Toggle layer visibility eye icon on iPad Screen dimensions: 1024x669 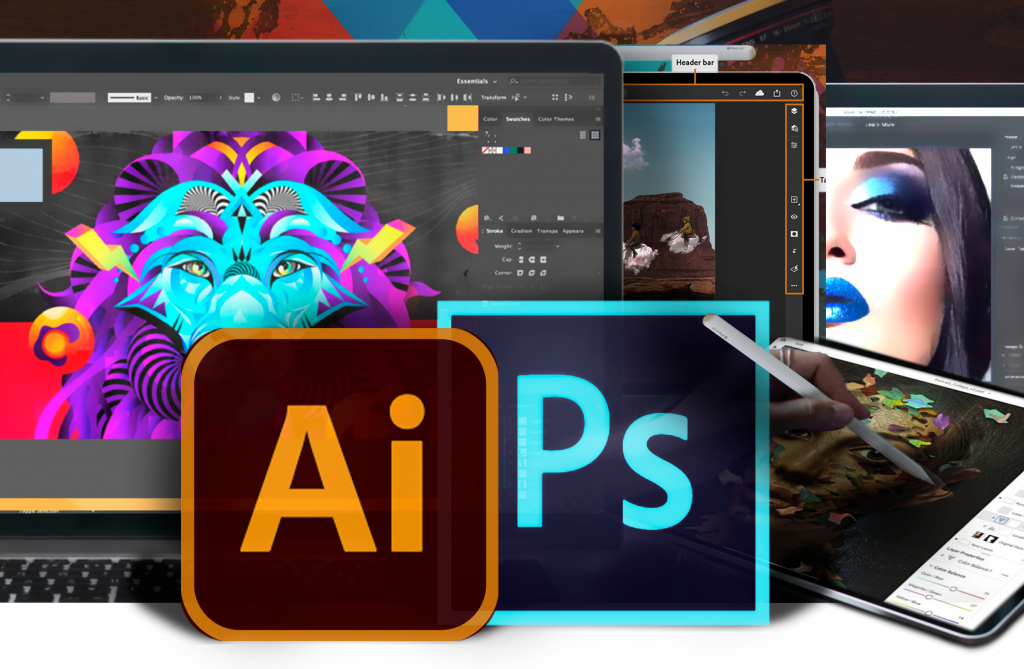pos(794,216)
